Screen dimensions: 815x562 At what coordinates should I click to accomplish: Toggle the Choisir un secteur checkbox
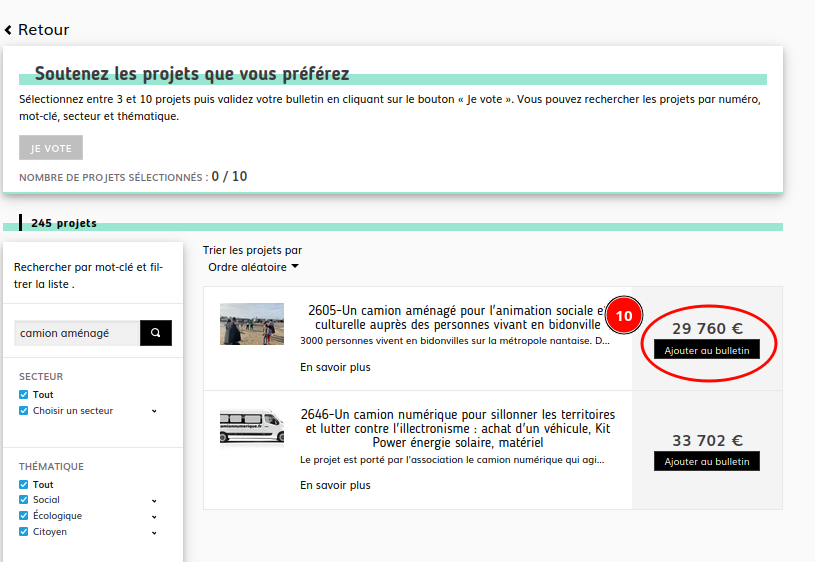(23, 411)
